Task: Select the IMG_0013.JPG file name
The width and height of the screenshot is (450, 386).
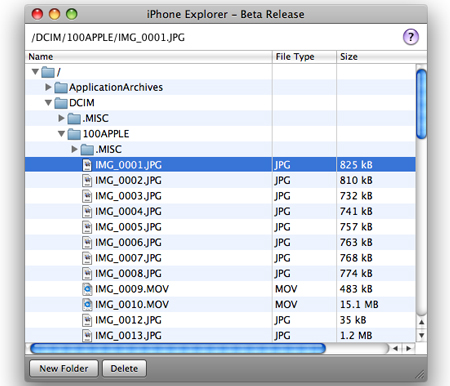Action: 128,335
